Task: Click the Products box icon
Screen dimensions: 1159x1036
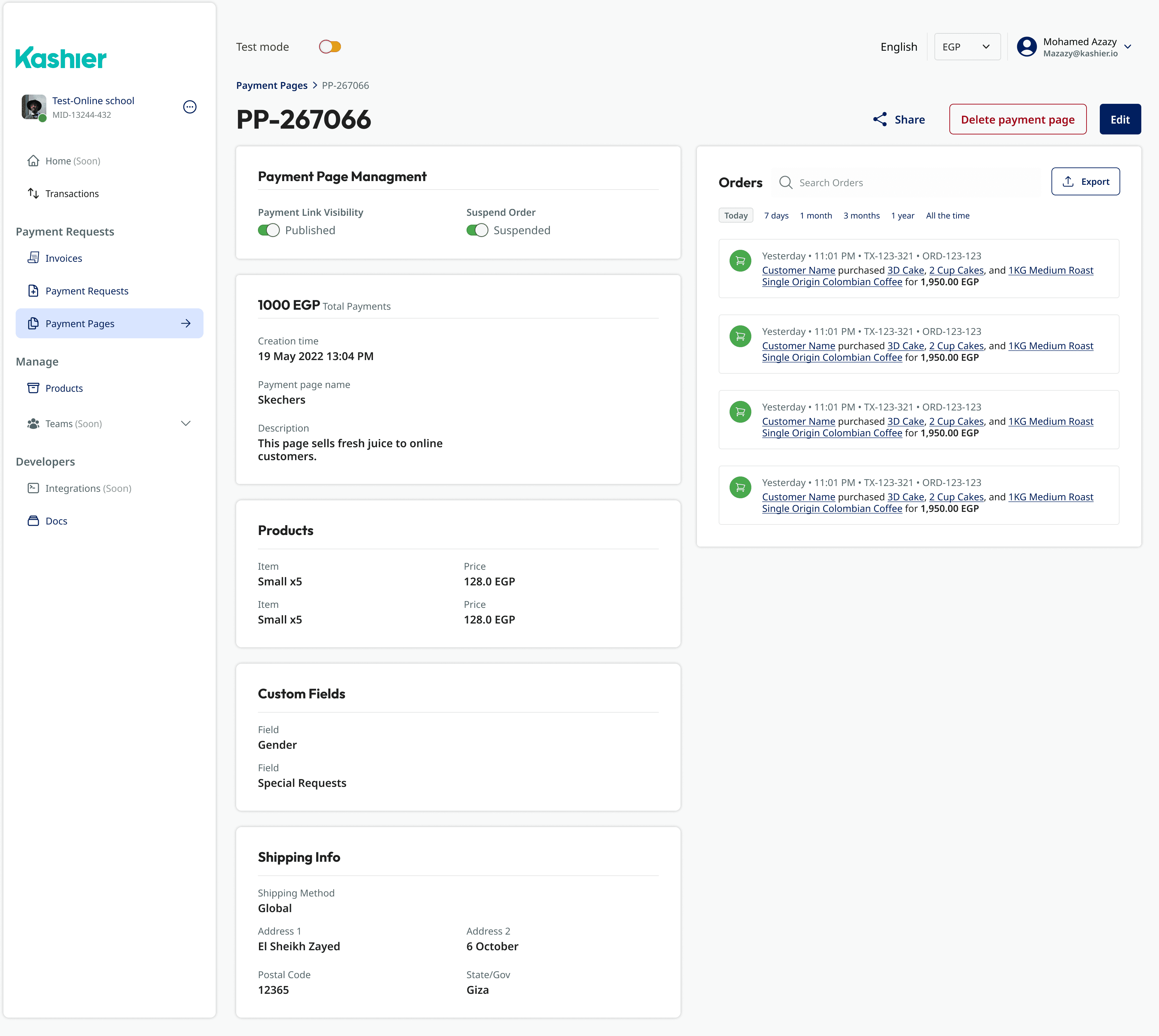Action: click(x=34, y=388)
